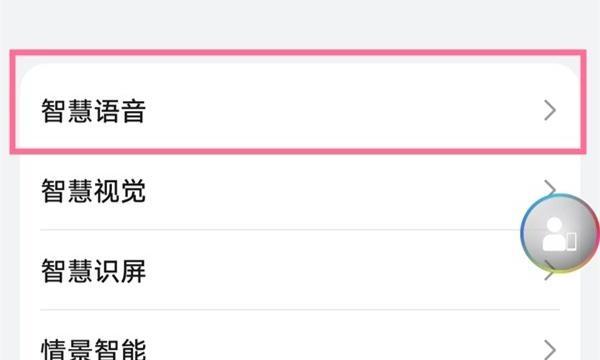Open the 智慧视觉 menu item
The image size is (600, 360).
pyautogui.click(x=300, y=190)
